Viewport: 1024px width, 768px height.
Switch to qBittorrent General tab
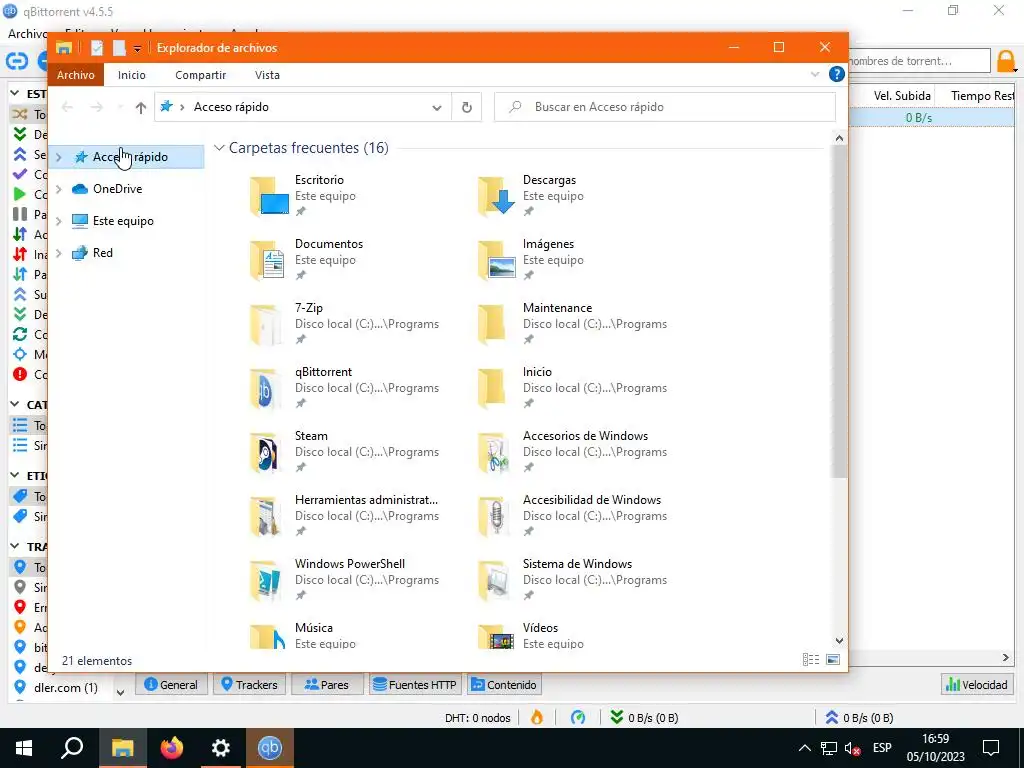tap(171, 684)
